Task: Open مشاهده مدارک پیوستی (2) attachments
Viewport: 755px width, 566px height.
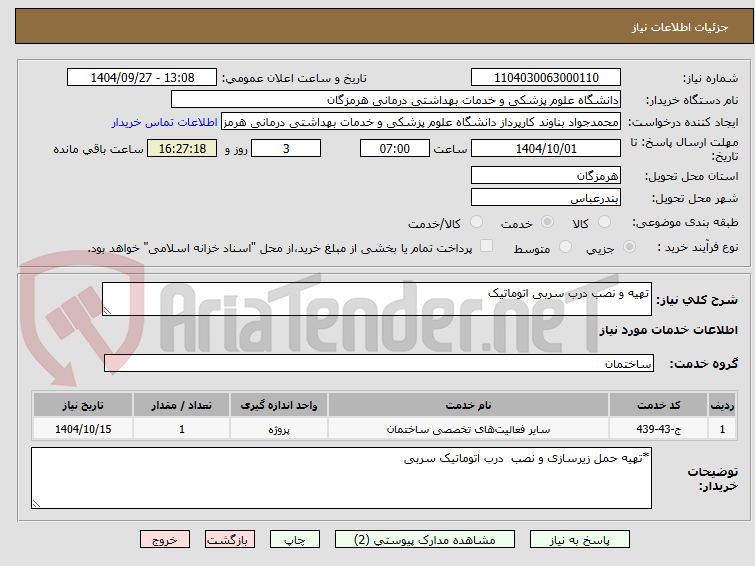Action: pyautogui.click(x=425, y=540)
